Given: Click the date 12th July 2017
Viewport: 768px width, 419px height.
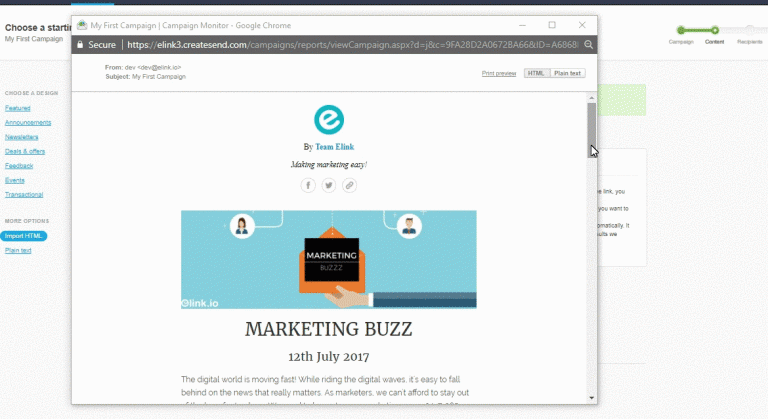Looking at the screenshot, I should 329,357.
